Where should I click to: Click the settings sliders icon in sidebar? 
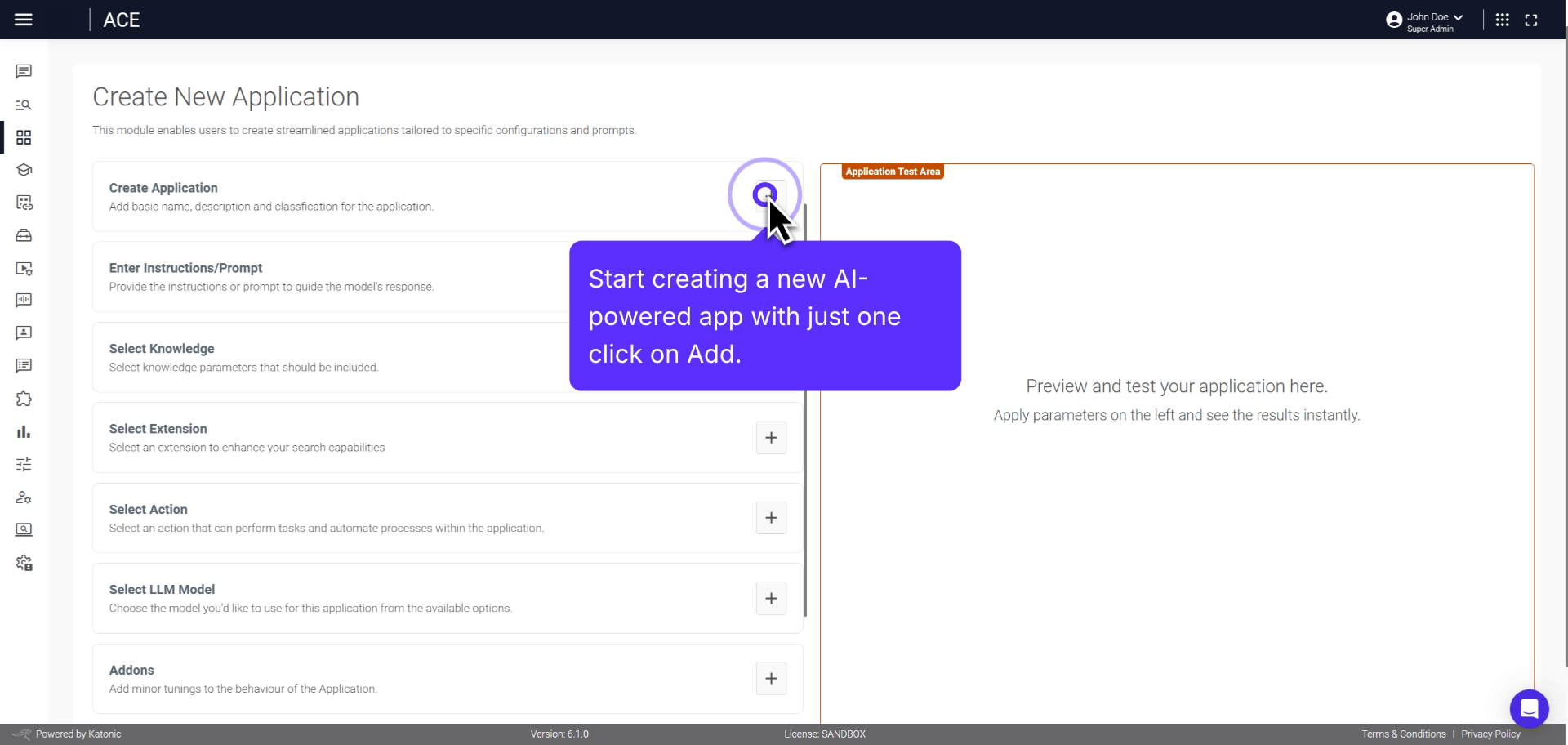pos(24,464)
